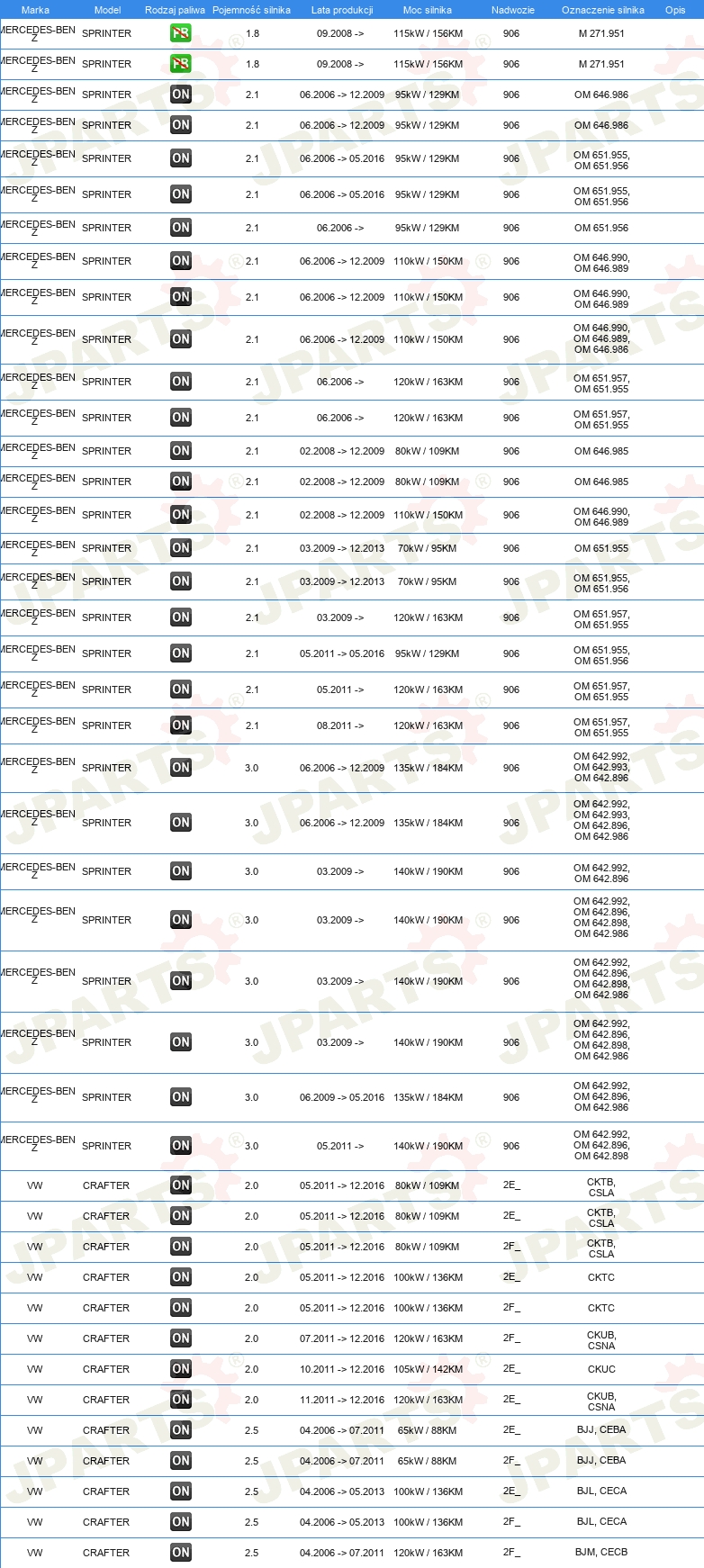Image resolution: width=704 pixels, height=1568 pixels.
Task: Click the Rodzaj paliwa column header
Action: [x=175, y=10]
